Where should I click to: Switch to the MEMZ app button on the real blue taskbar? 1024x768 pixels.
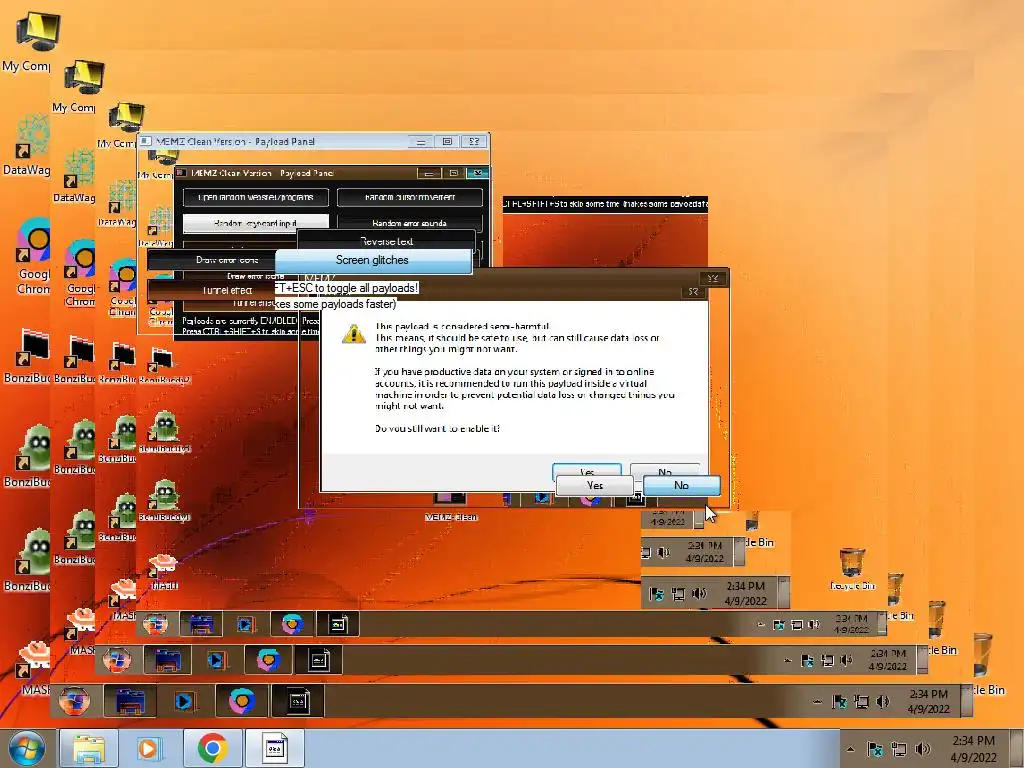point(274,748)
